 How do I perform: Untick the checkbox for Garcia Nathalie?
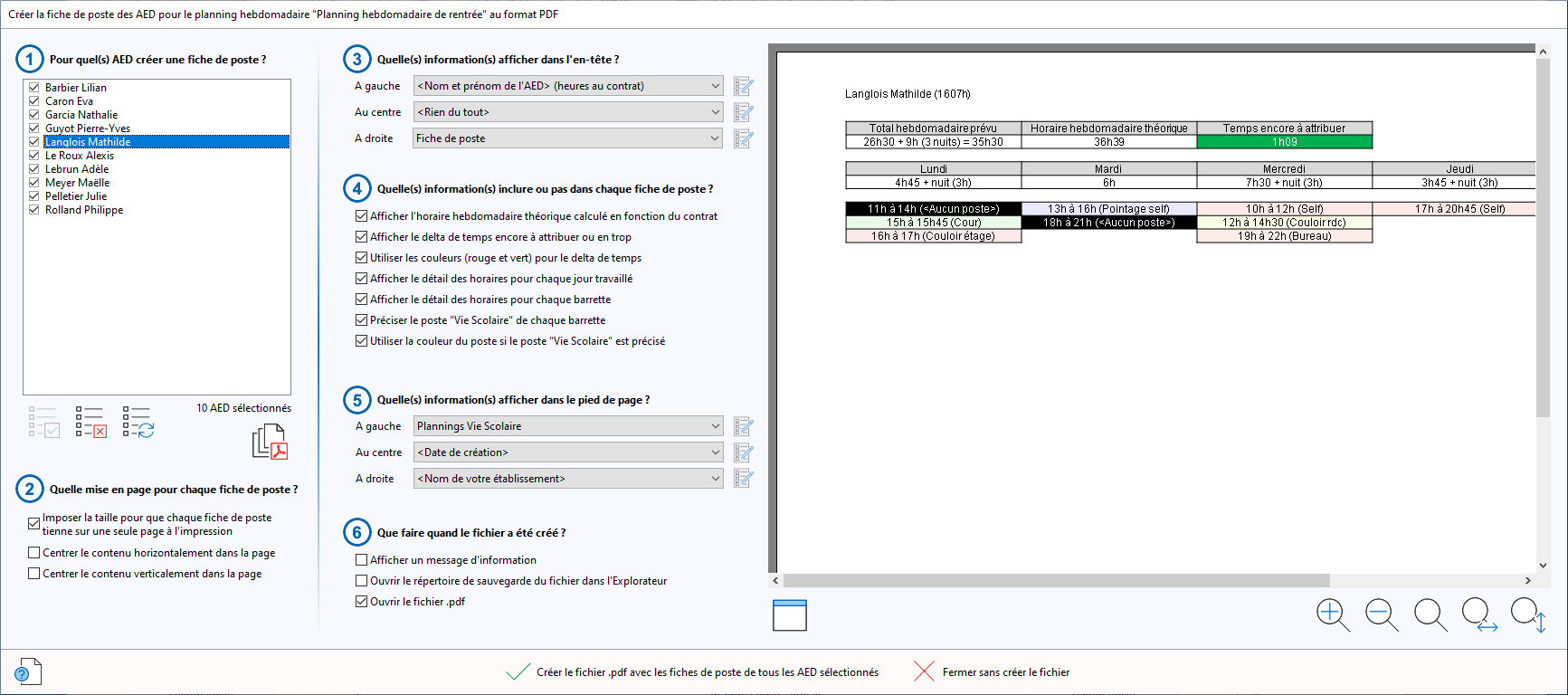click(x=34, y=115)
